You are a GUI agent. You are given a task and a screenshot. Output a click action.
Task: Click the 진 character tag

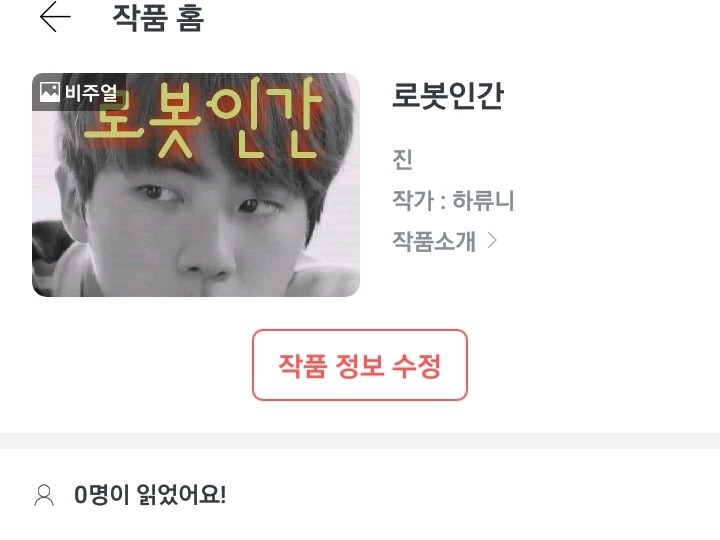[x=402, y=159]
